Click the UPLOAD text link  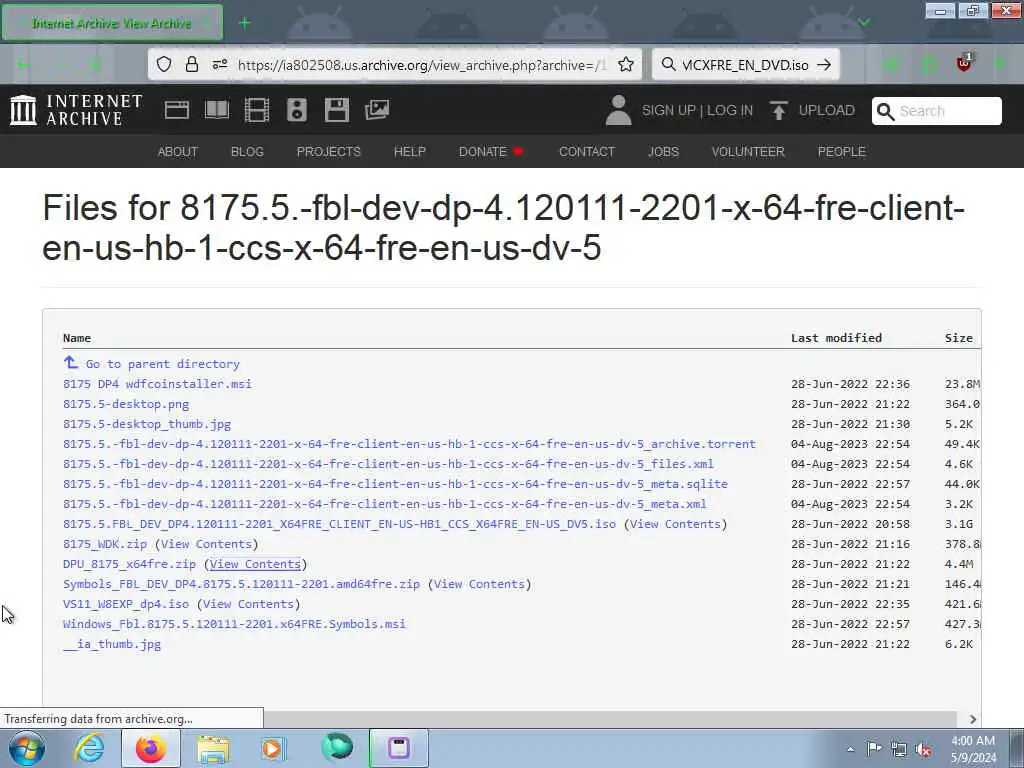tap(826, 110)
